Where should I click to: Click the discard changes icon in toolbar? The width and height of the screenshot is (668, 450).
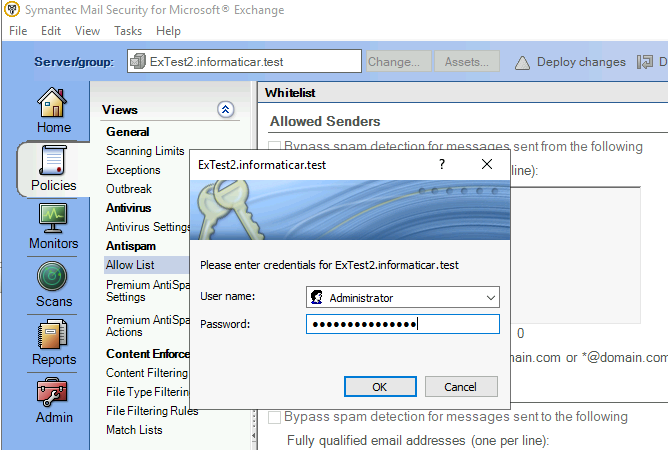[645, 62]
